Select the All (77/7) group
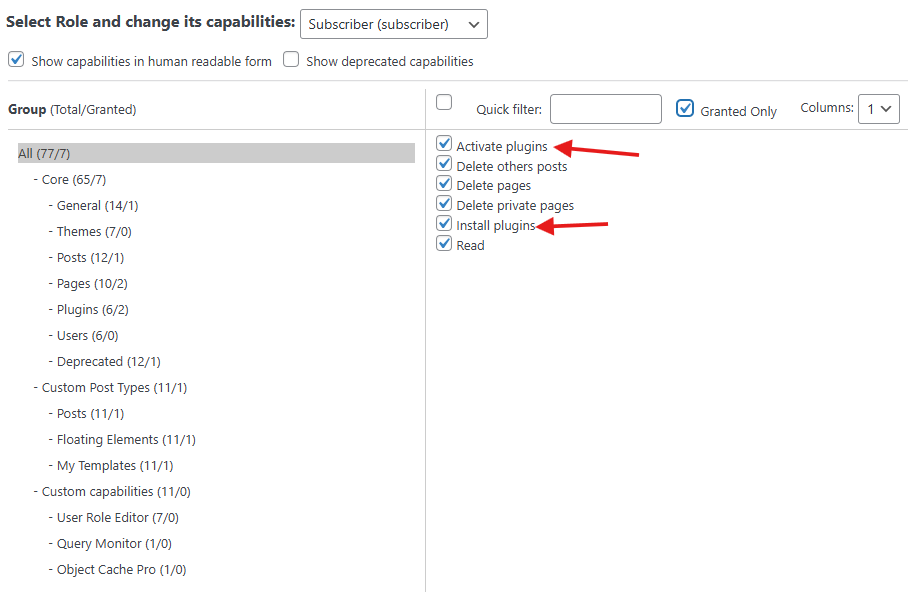 (45, 153)
